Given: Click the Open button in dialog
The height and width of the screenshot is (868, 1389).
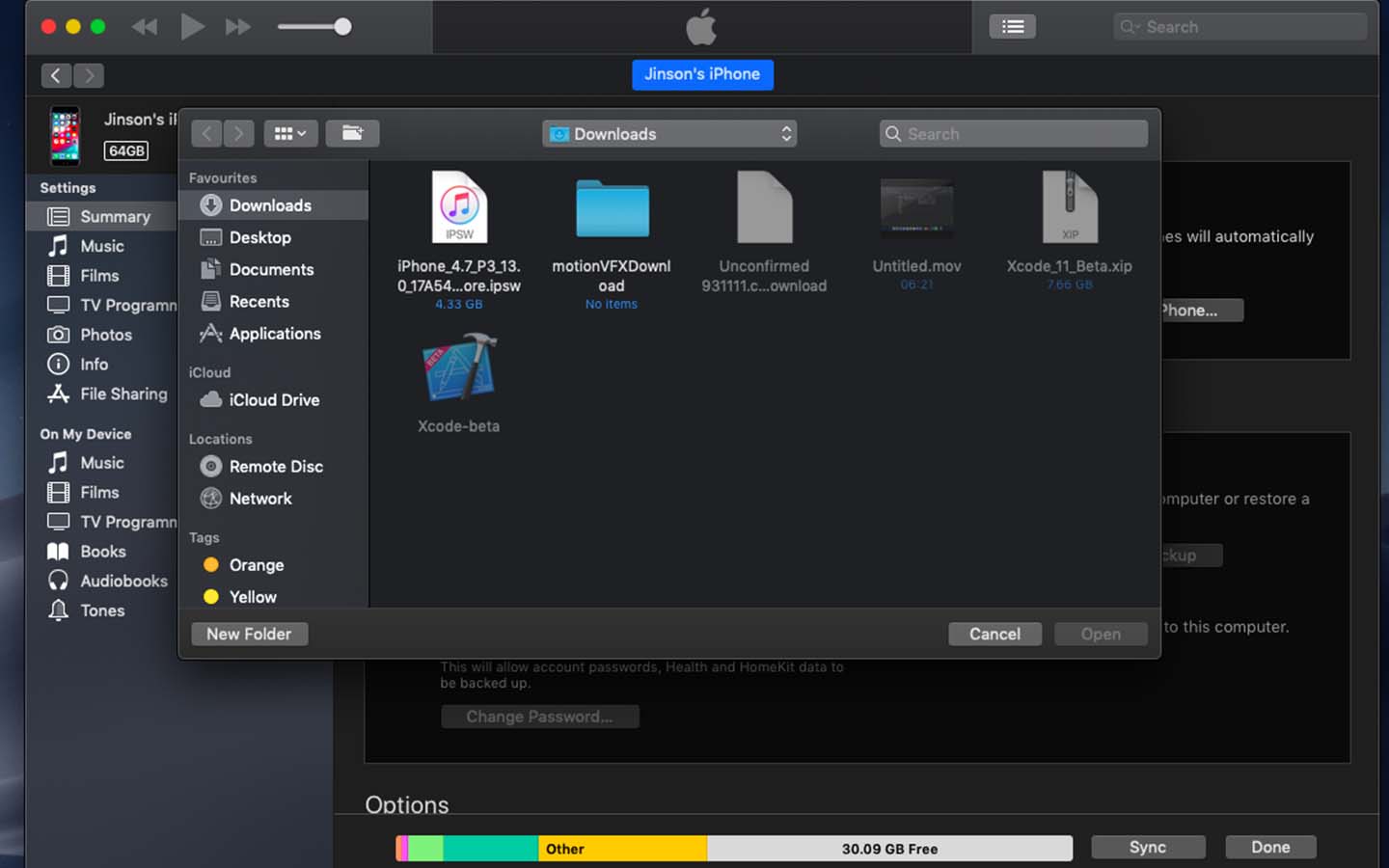Looking at the screenshot, I should click(x=1101, y=634).
